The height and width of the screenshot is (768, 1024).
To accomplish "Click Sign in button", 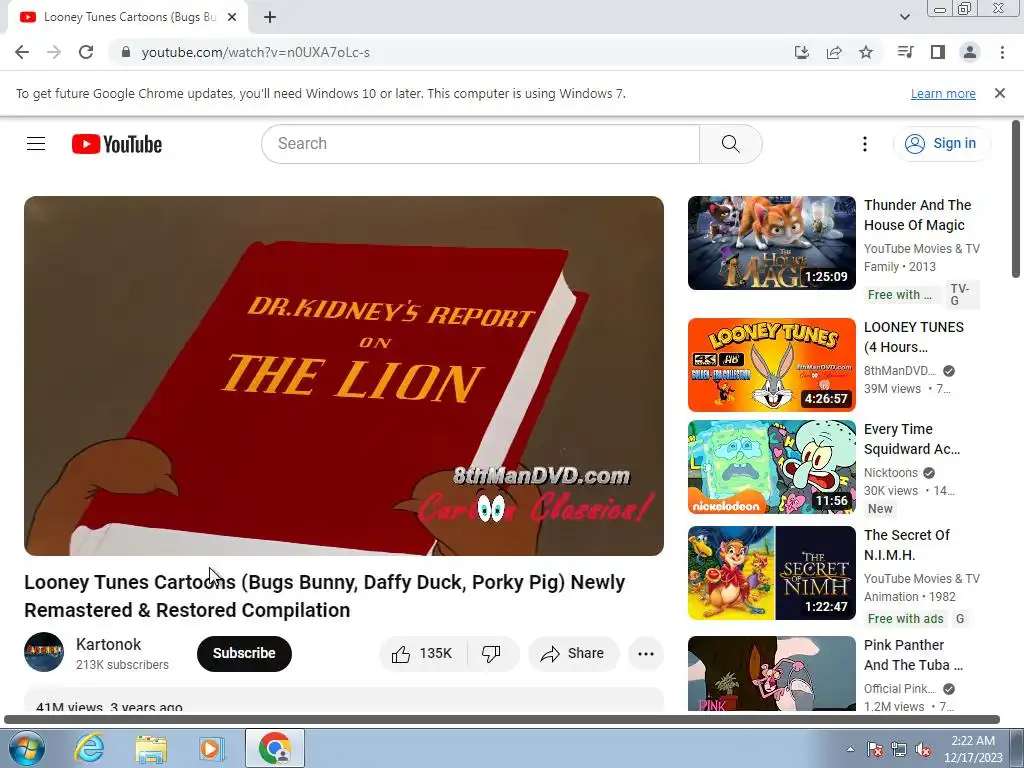I will [x=941, y=144].
